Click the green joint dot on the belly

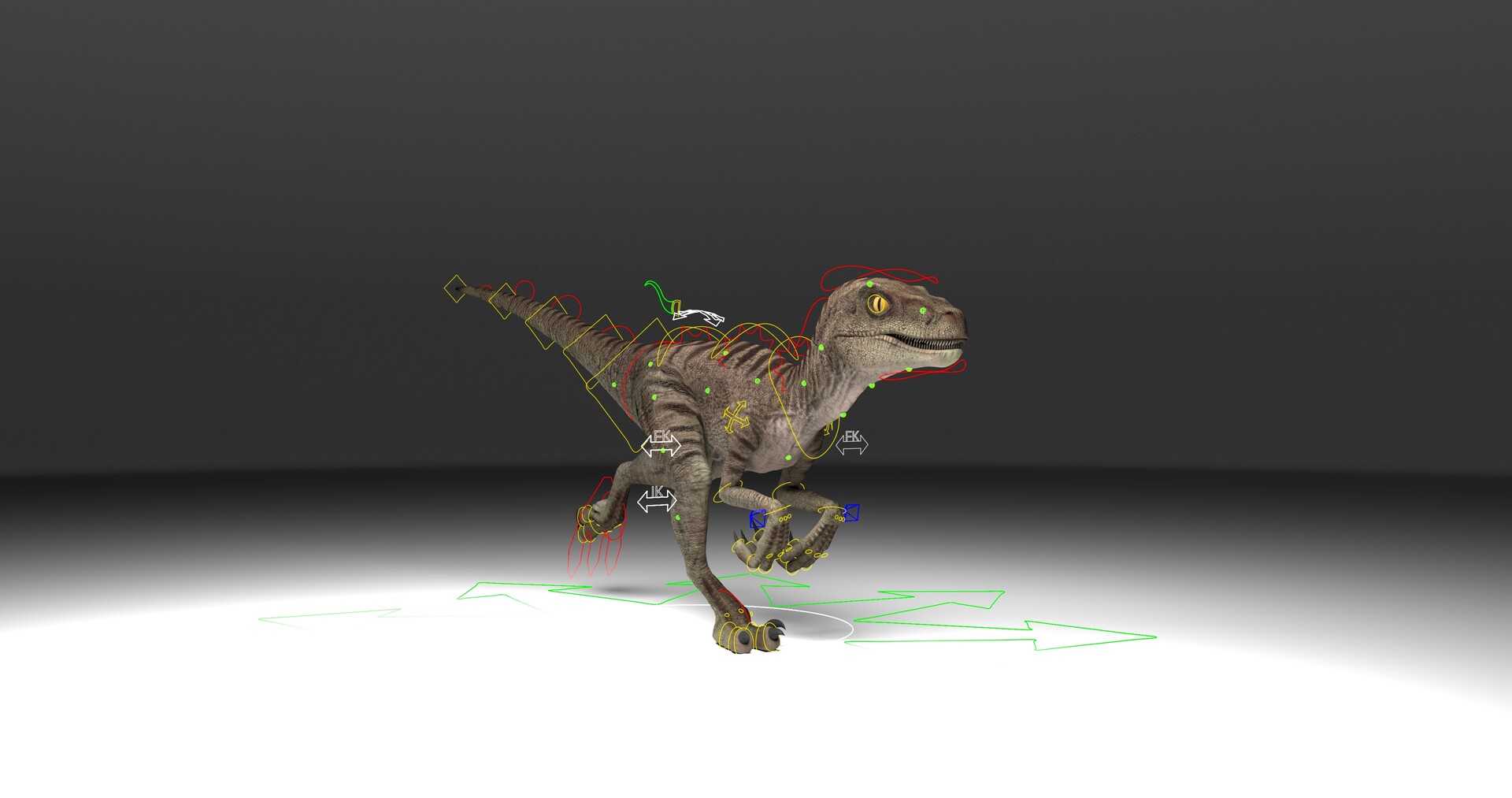787,456
